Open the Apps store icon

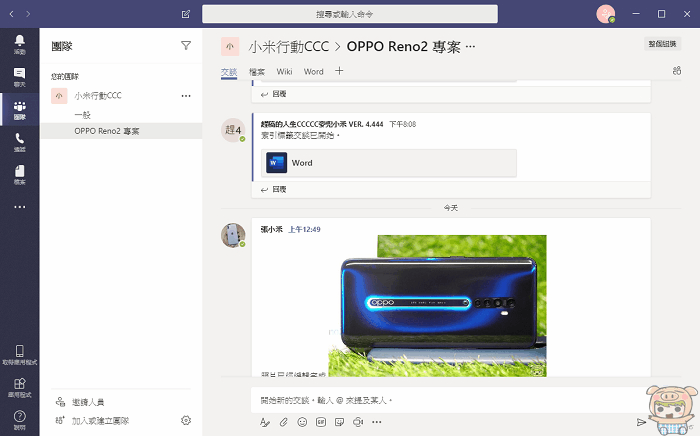(x=20, y=387)
